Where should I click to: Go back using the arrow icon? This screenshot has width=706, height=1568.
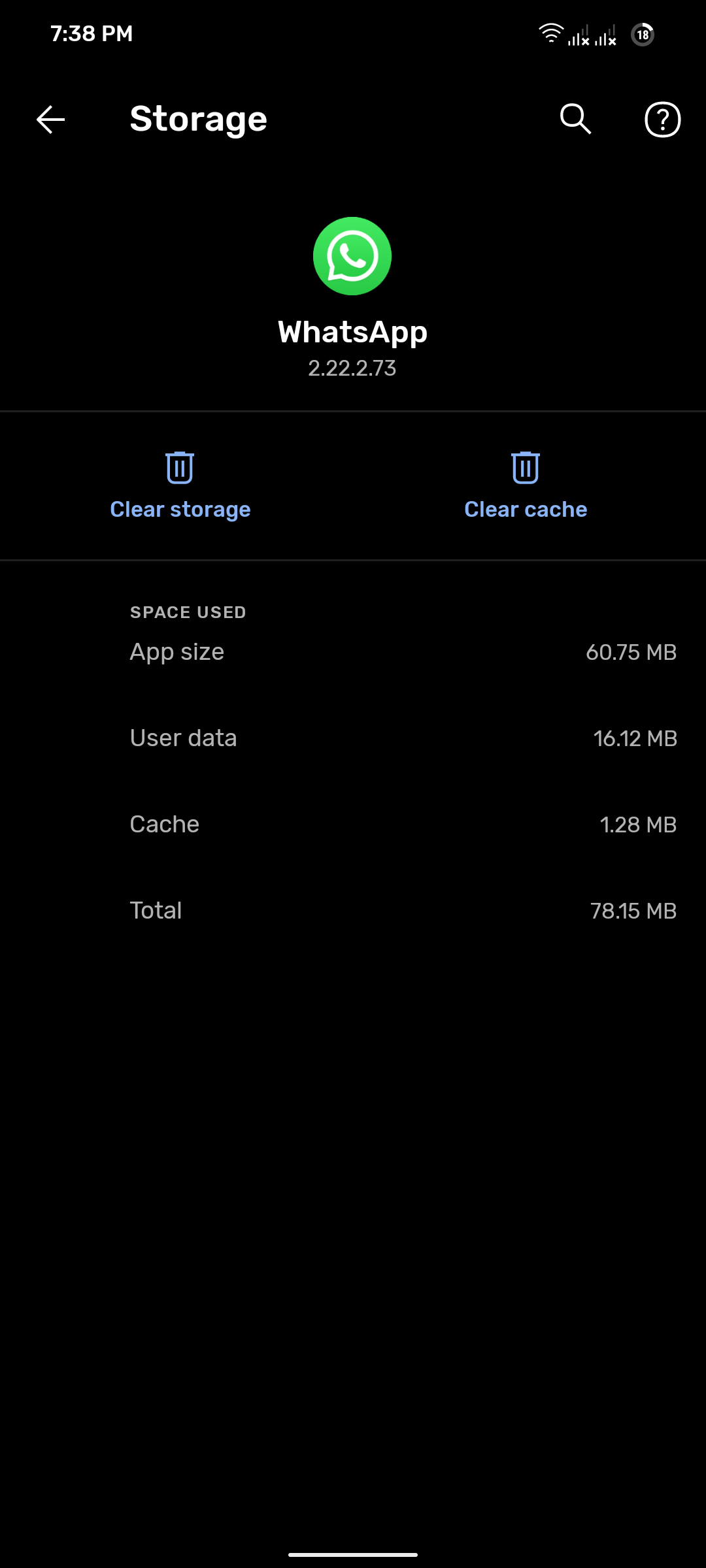tap(50, 120)
